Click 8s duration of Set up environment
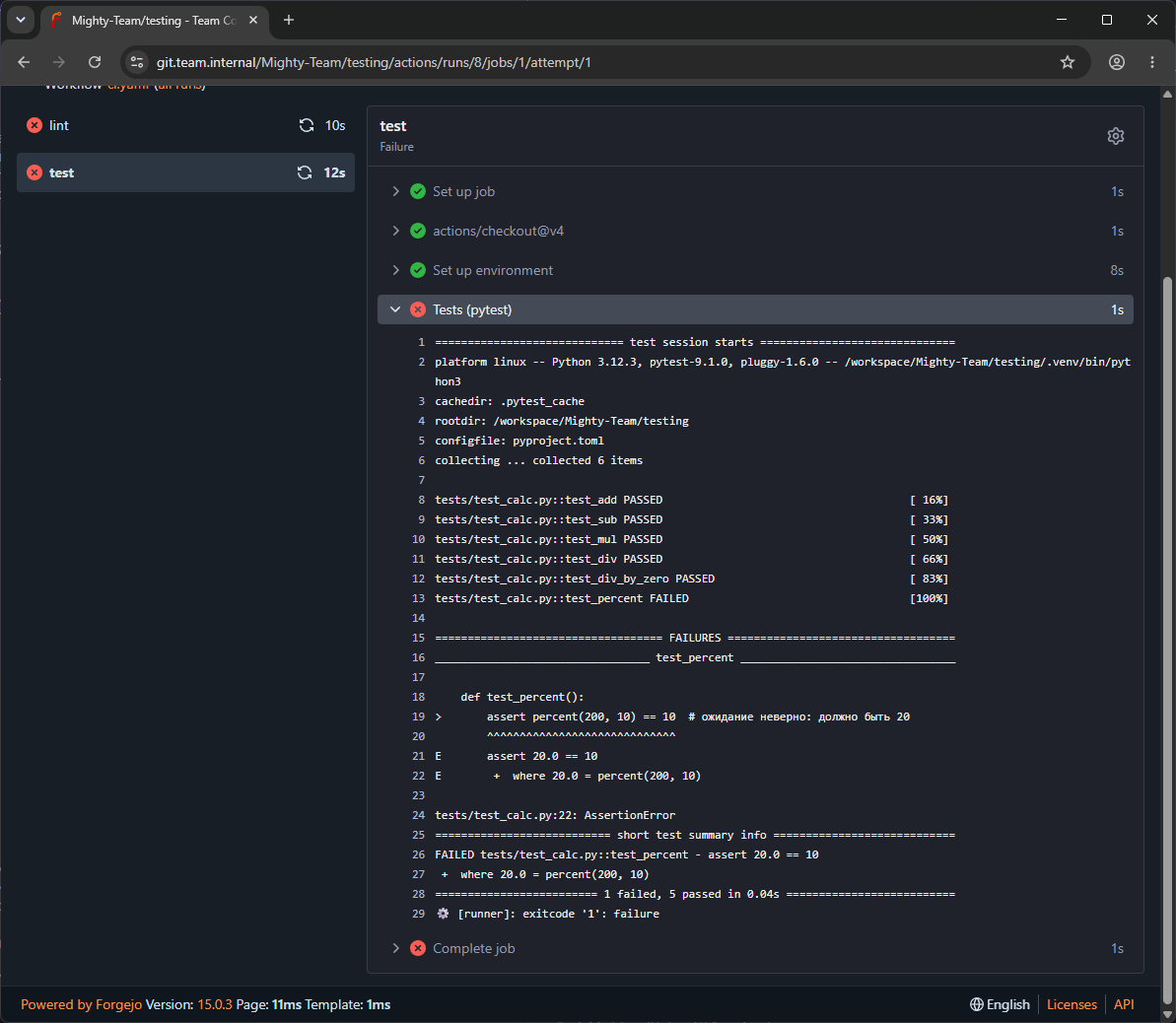Screen dimensions: 1176x1023 point(1117,270)
